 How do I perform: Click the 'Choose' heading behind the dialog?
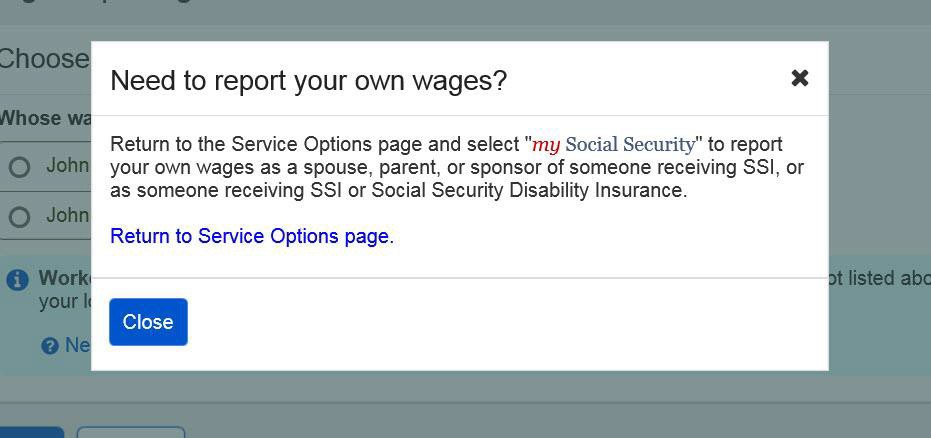[x=44, y=59]
